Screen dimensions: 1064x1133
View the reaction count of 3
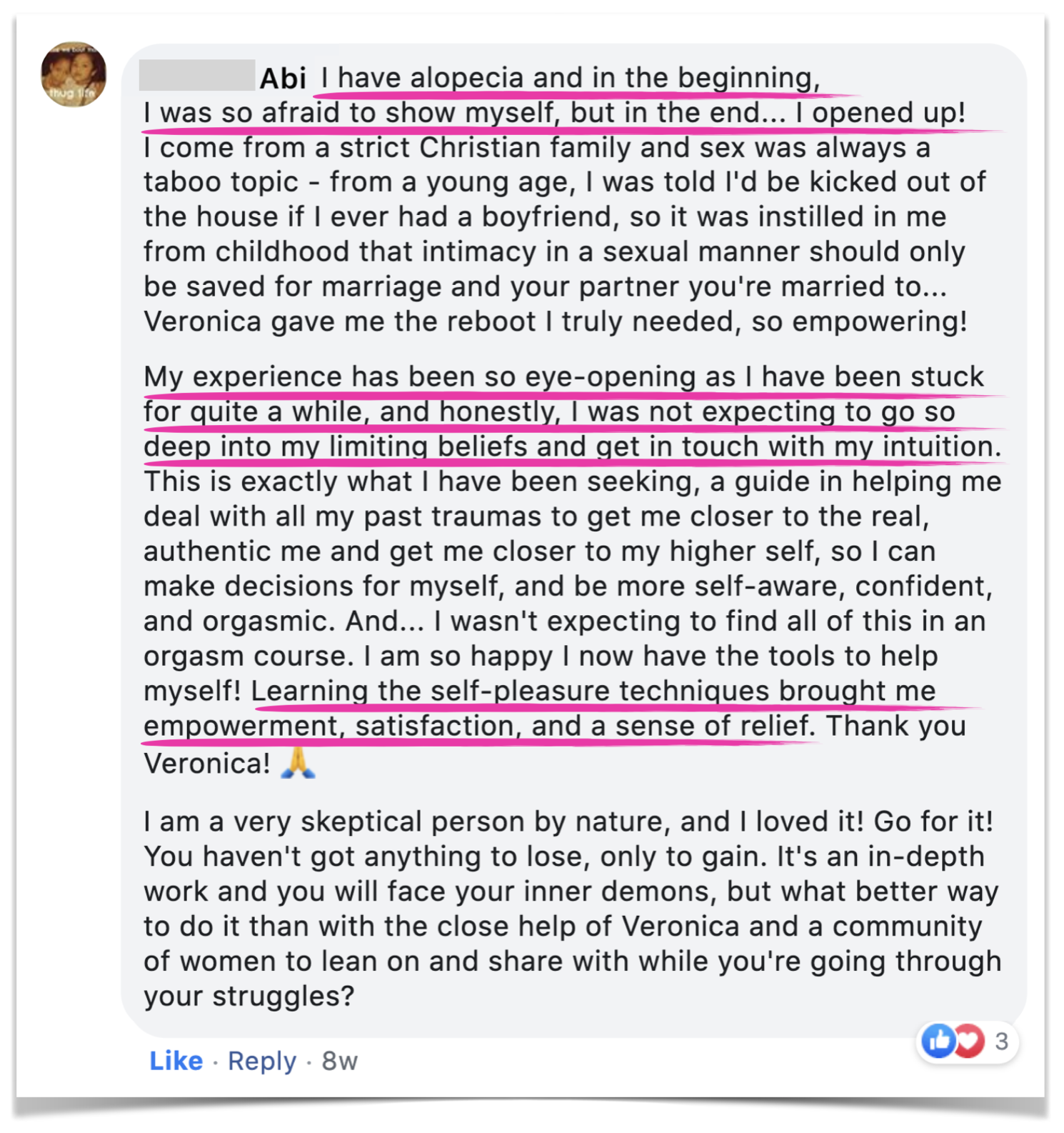(1001, 1042)
